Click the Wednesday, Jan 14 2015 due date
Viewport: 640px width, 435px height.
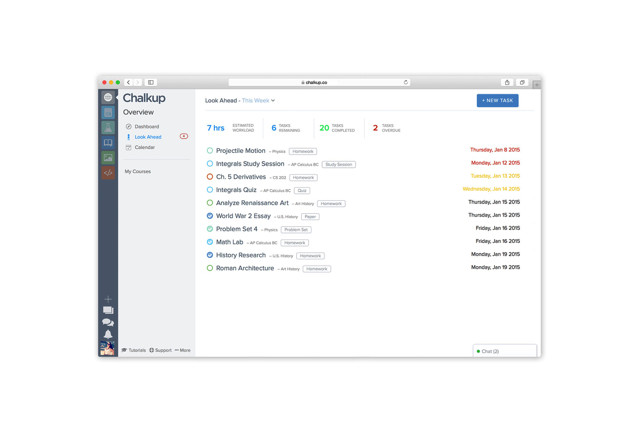pos(491,189)
